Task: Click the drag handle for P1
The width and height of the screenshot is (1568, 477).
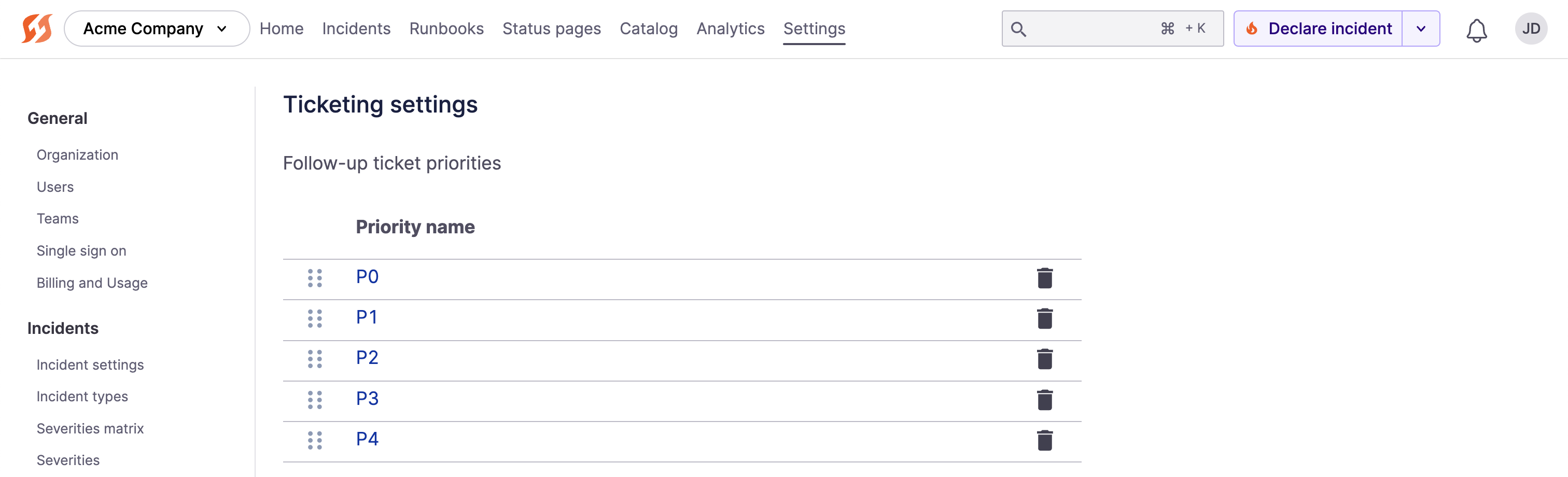Action: pyautogui.click(x=315, y=319)
